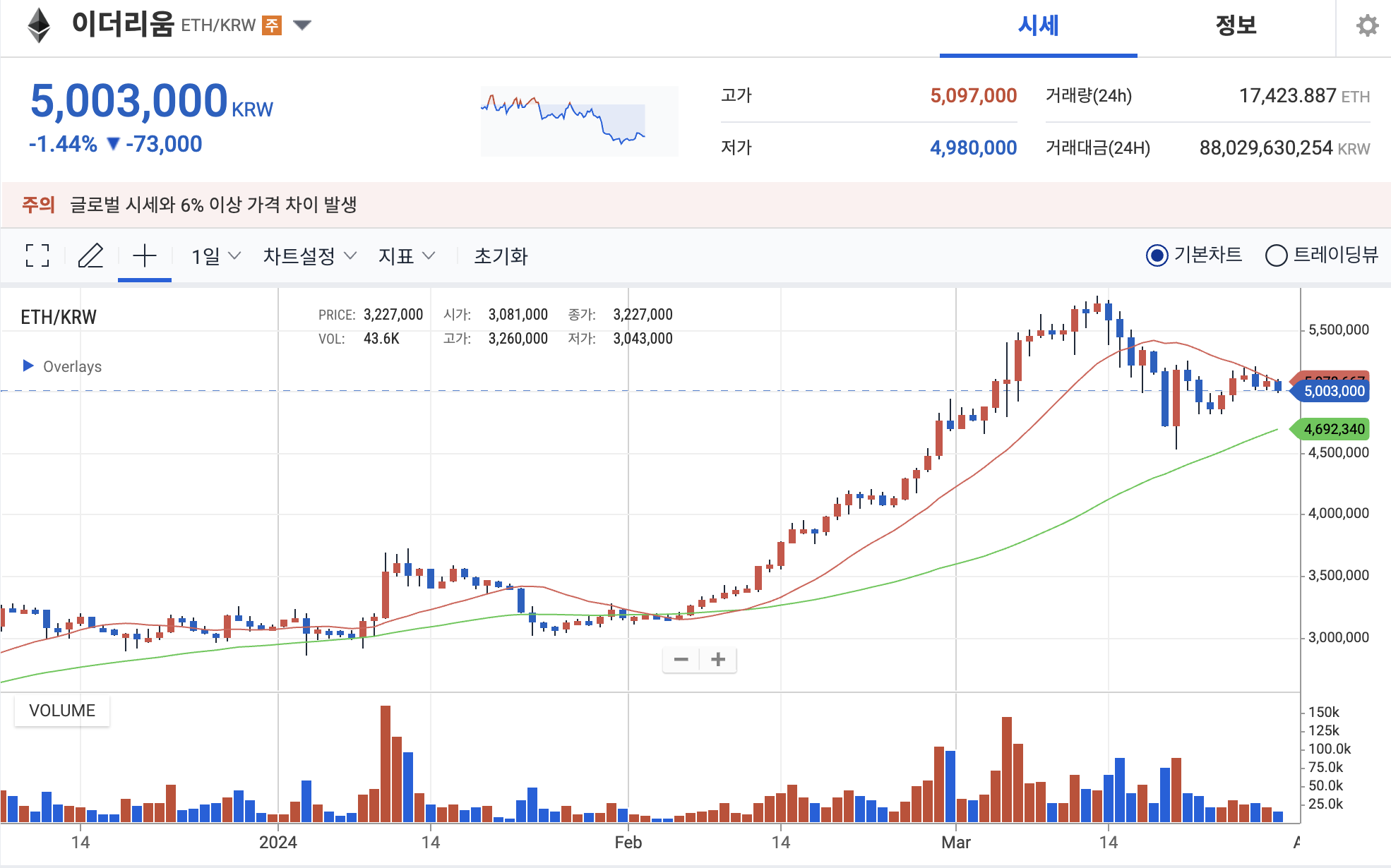Zoom in with the plus button
Viewport: 1391px width, 868px height.
718,660
